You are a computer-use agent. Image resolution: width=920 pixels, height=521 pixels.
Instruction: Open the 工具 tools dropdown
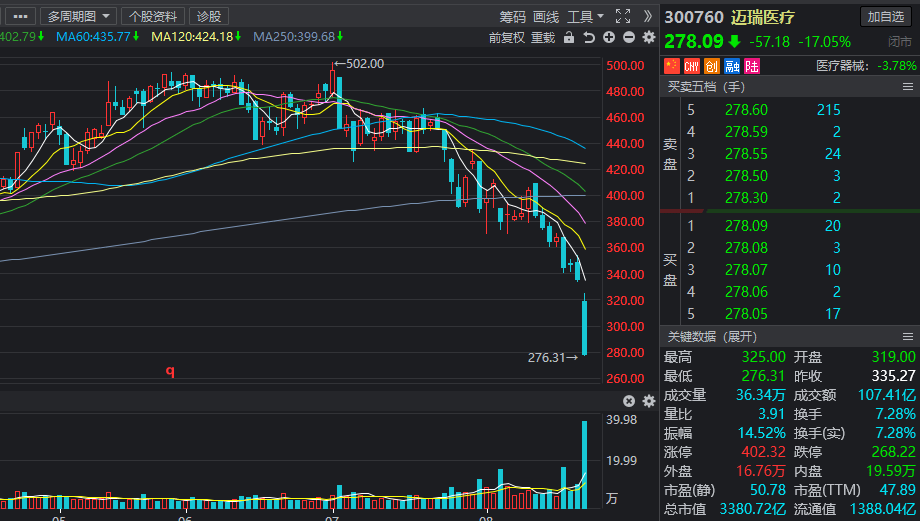click(x=585, y=16)
